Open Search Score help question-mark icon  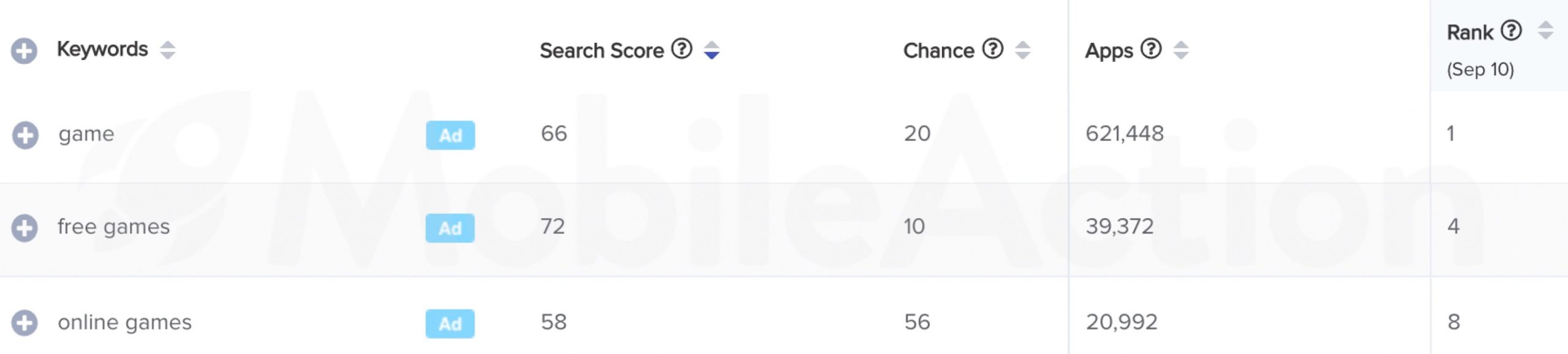click(682, 48)
